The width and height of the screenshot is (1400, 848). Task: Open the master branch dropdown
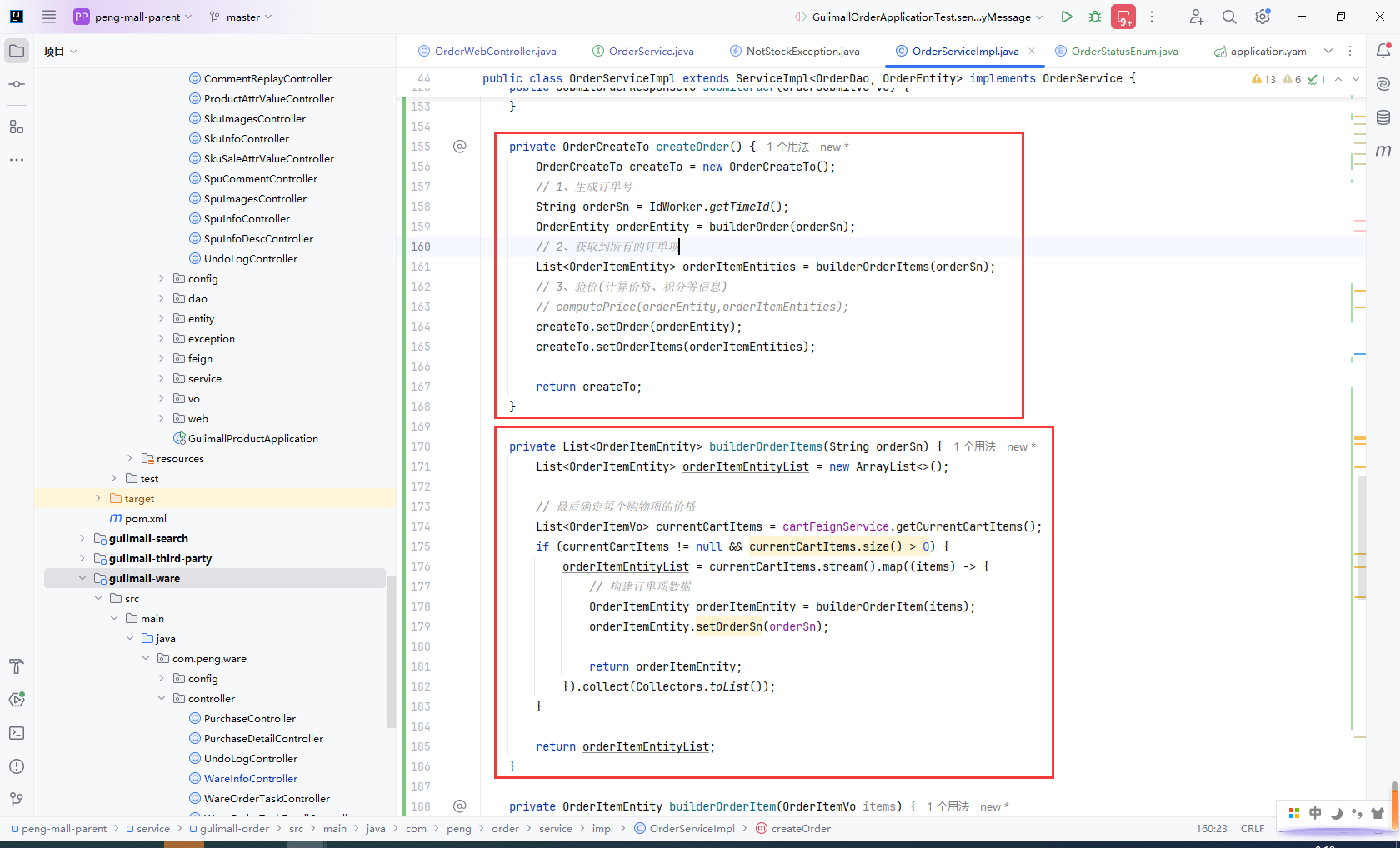(241, 17)
